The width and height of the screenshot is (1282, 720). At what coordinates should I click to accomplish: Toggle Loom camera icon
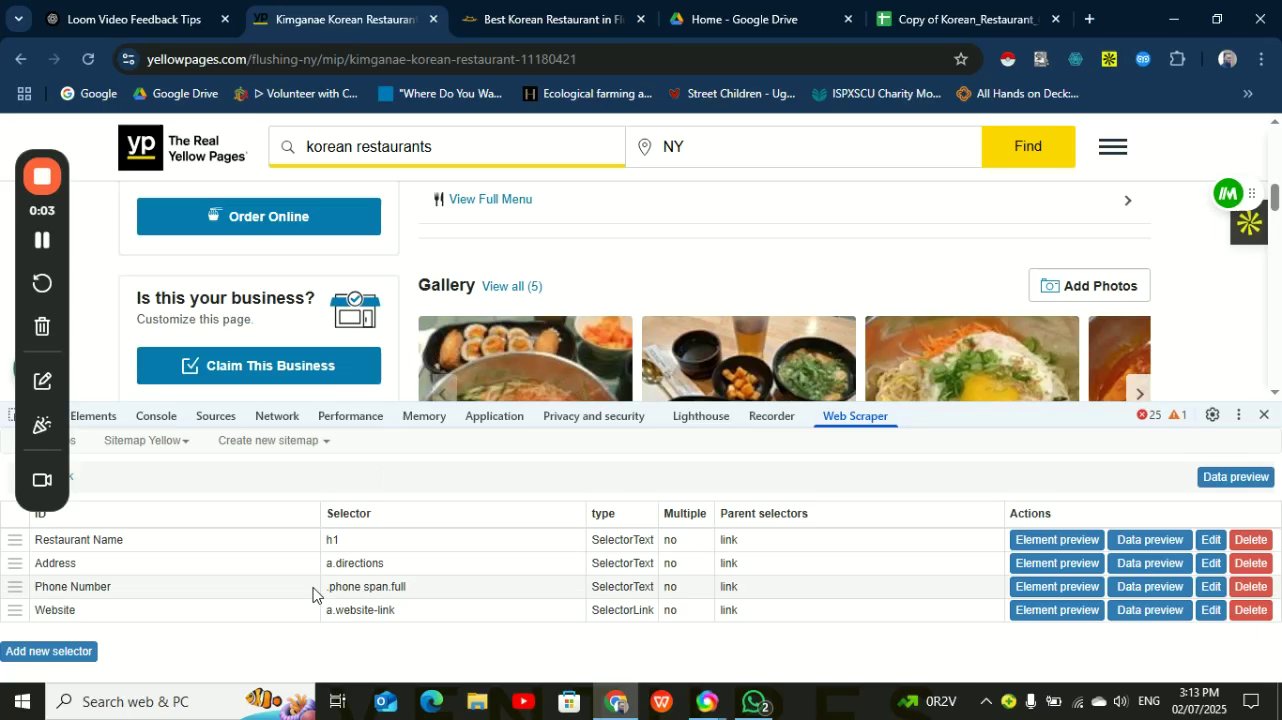click(42, 480)
